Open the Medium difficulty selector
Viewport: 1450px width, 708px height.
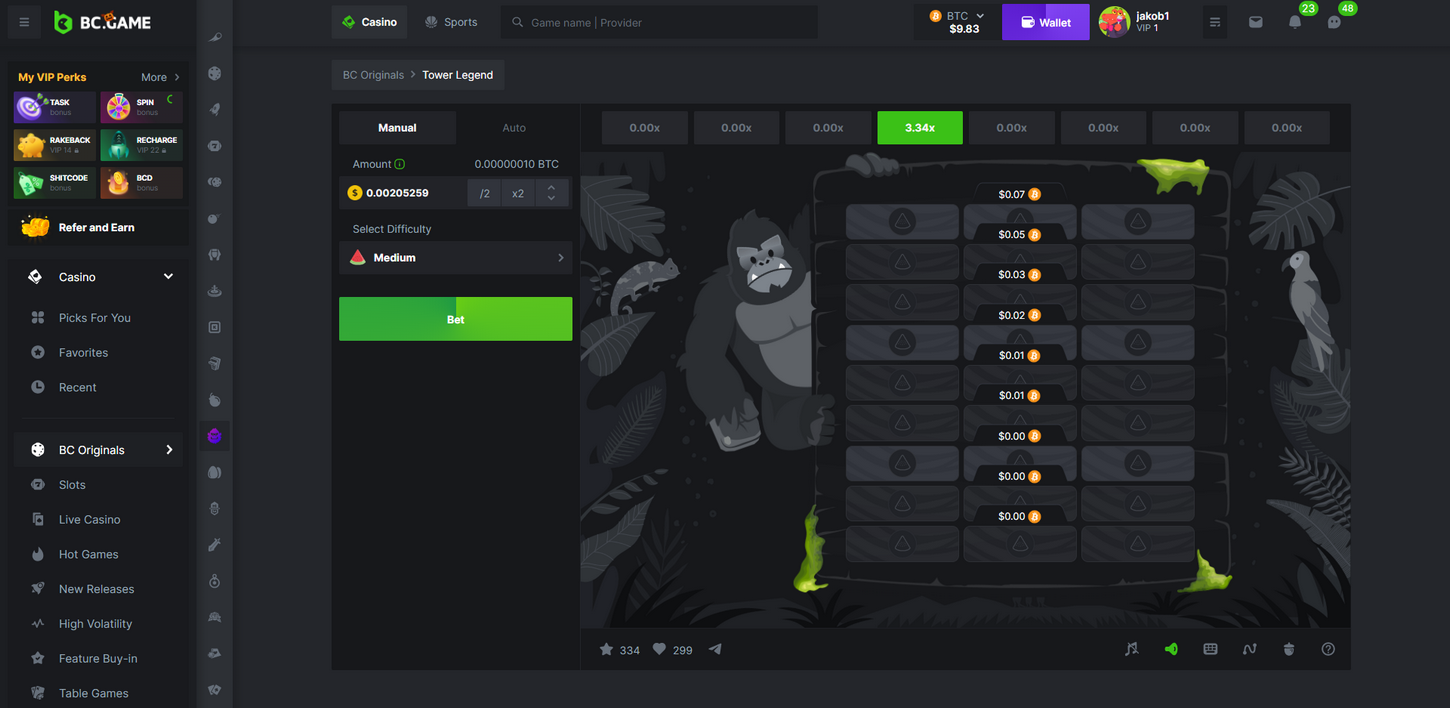(455, 257)
